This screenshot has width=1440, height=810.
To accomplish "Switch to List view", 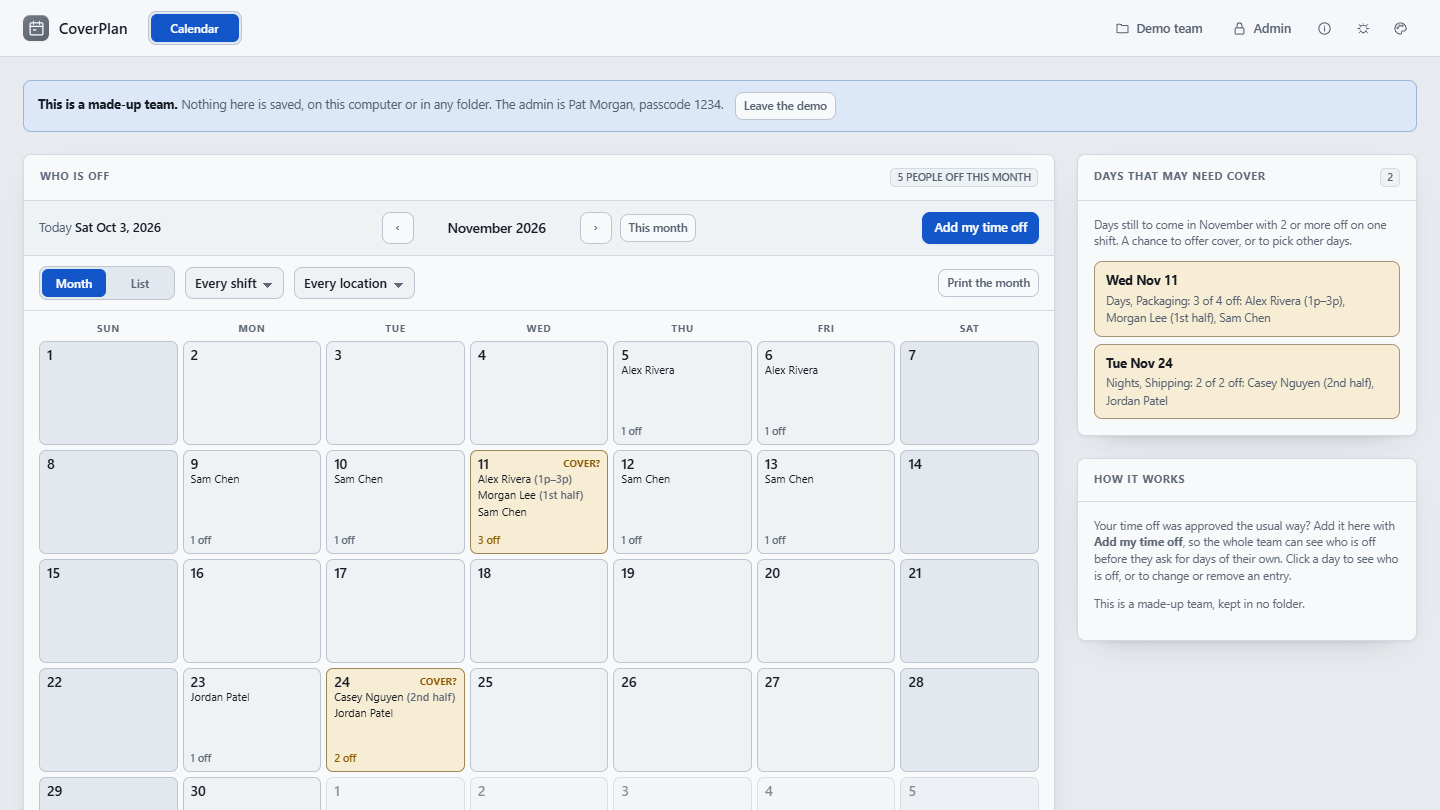I will pos(140,283).
